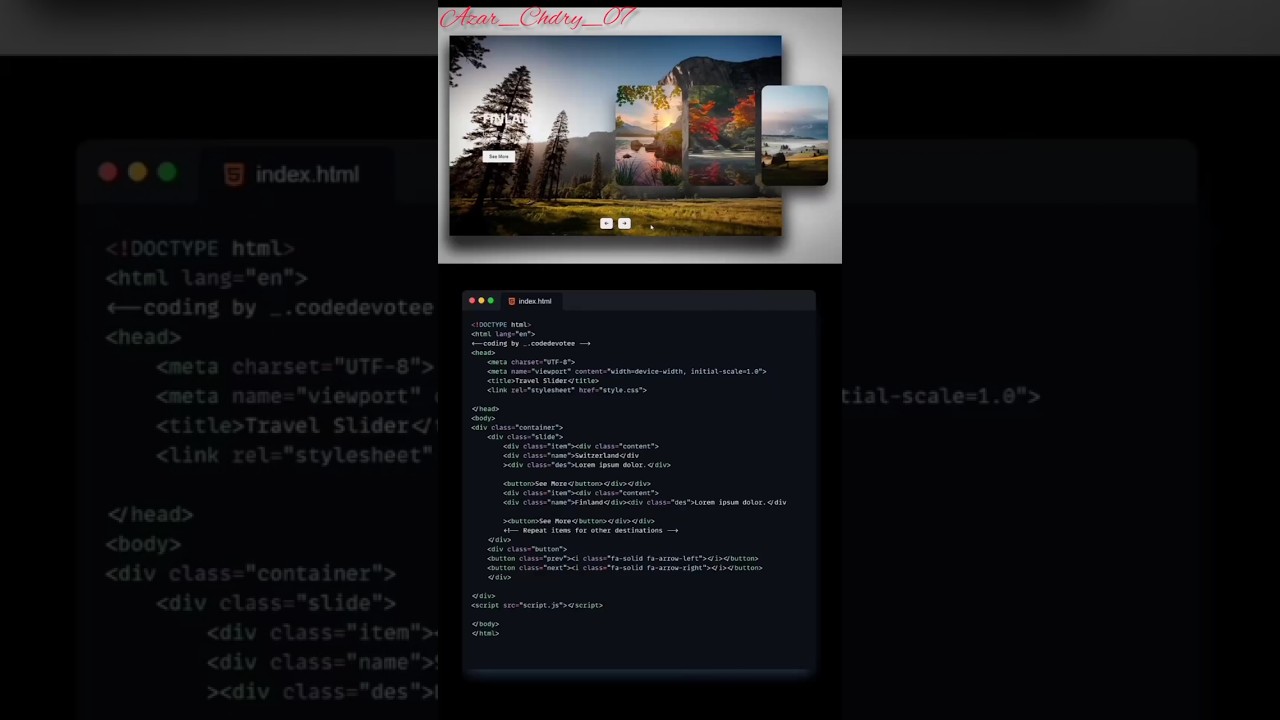Click the Switzerland name div line

(571, 455)
